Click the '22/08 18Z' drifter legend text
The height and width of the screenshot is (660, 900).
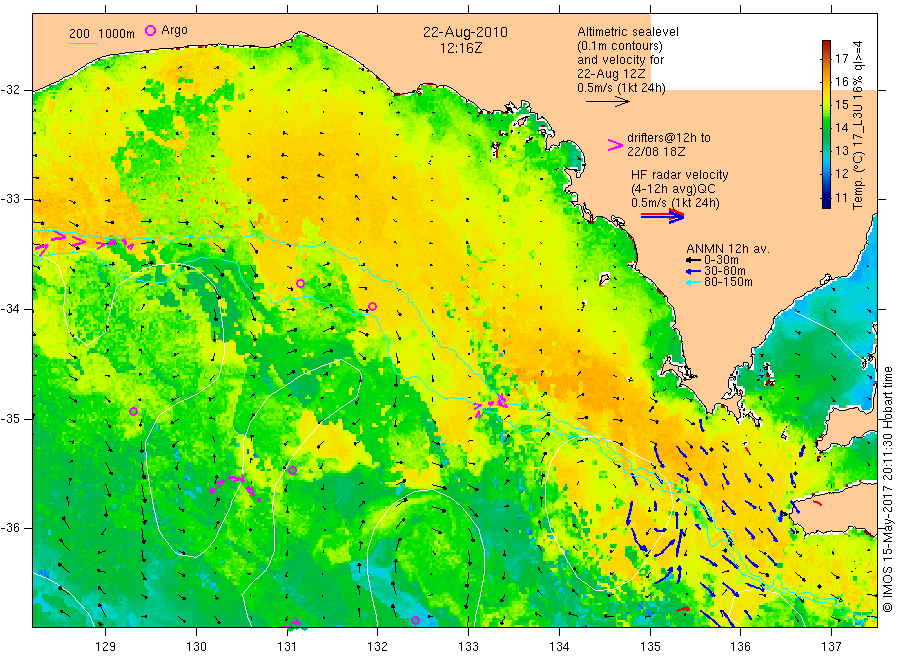656,152
